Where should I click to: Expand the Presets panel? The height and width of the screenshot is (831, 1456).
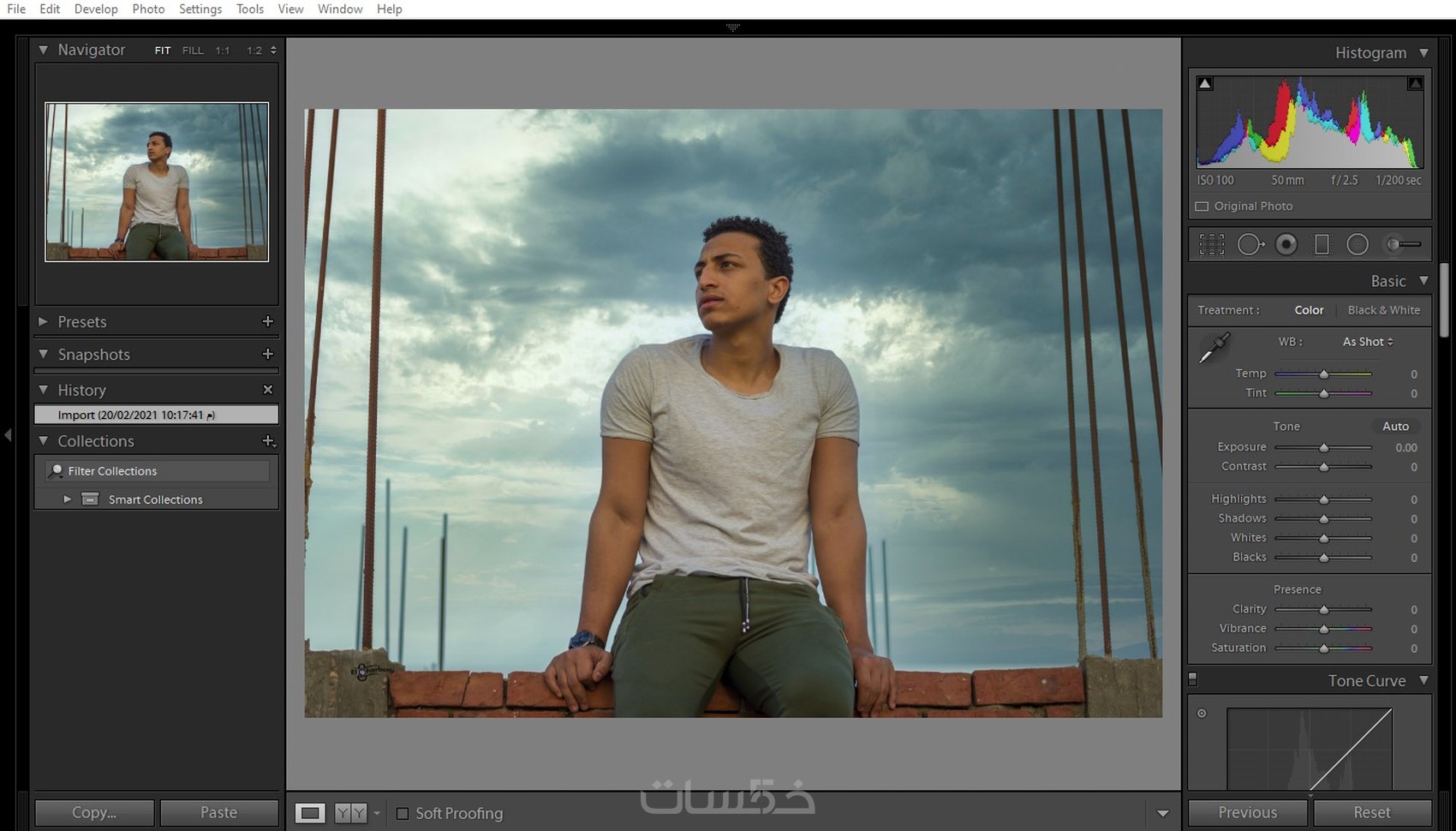(x=43, y=321)
